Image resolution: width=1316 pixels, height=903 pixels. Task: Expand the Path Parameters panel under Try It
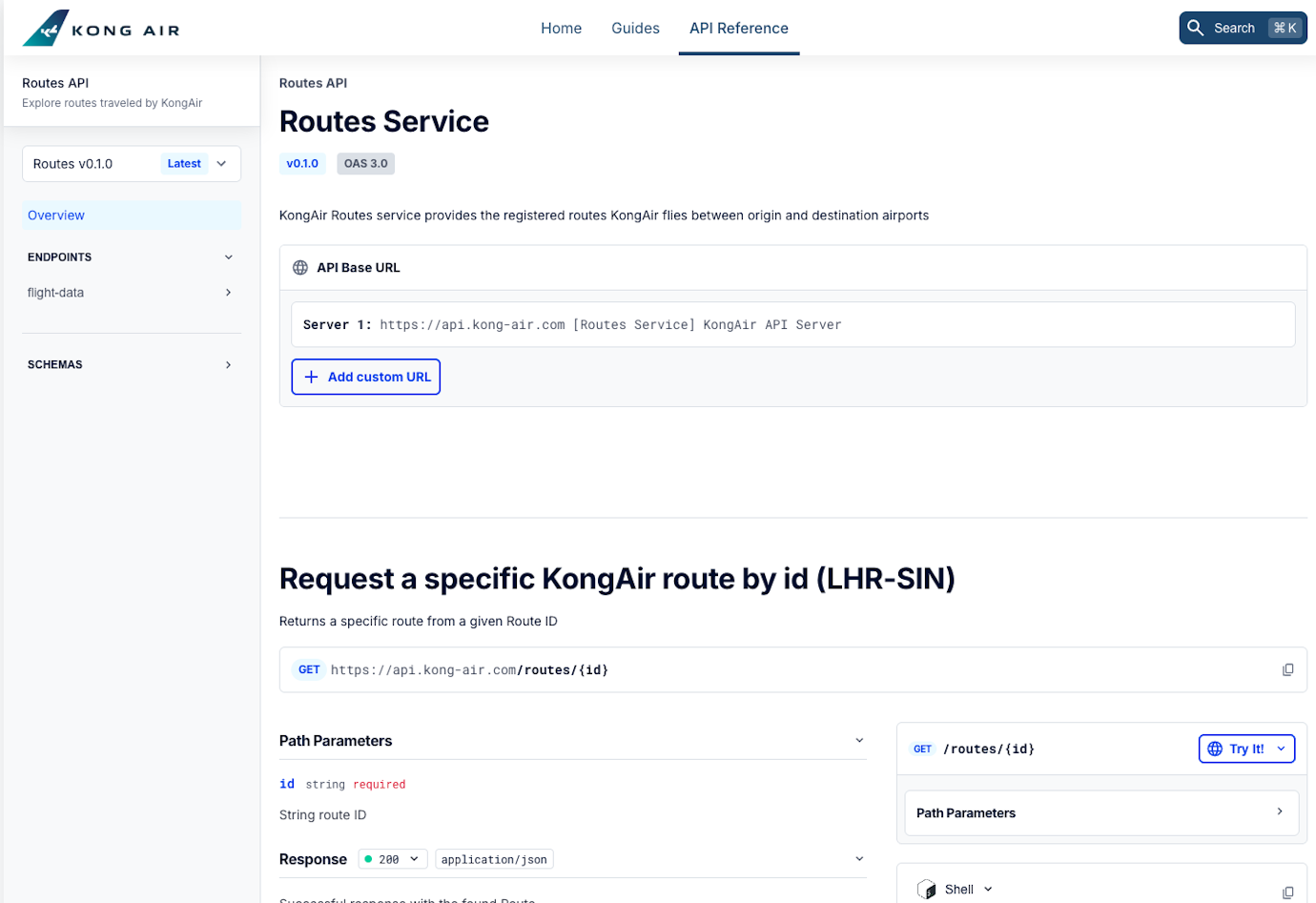[x=1101, y=812]
